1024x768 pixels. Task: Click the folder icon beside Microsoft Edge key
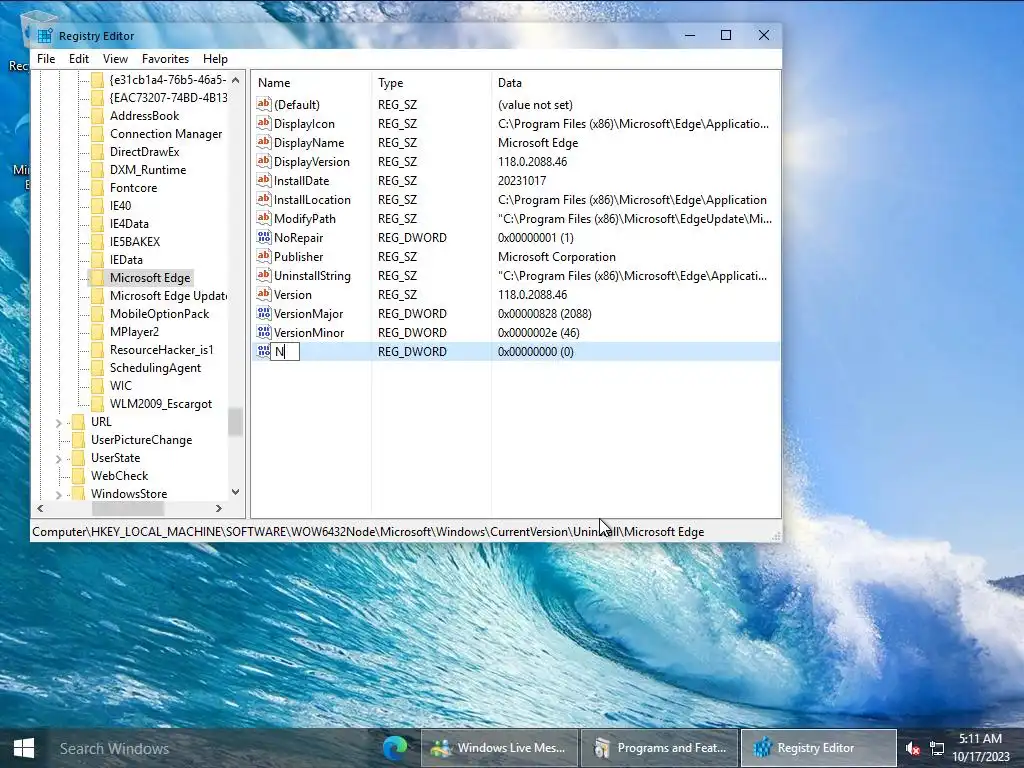[x=97, y=278]
